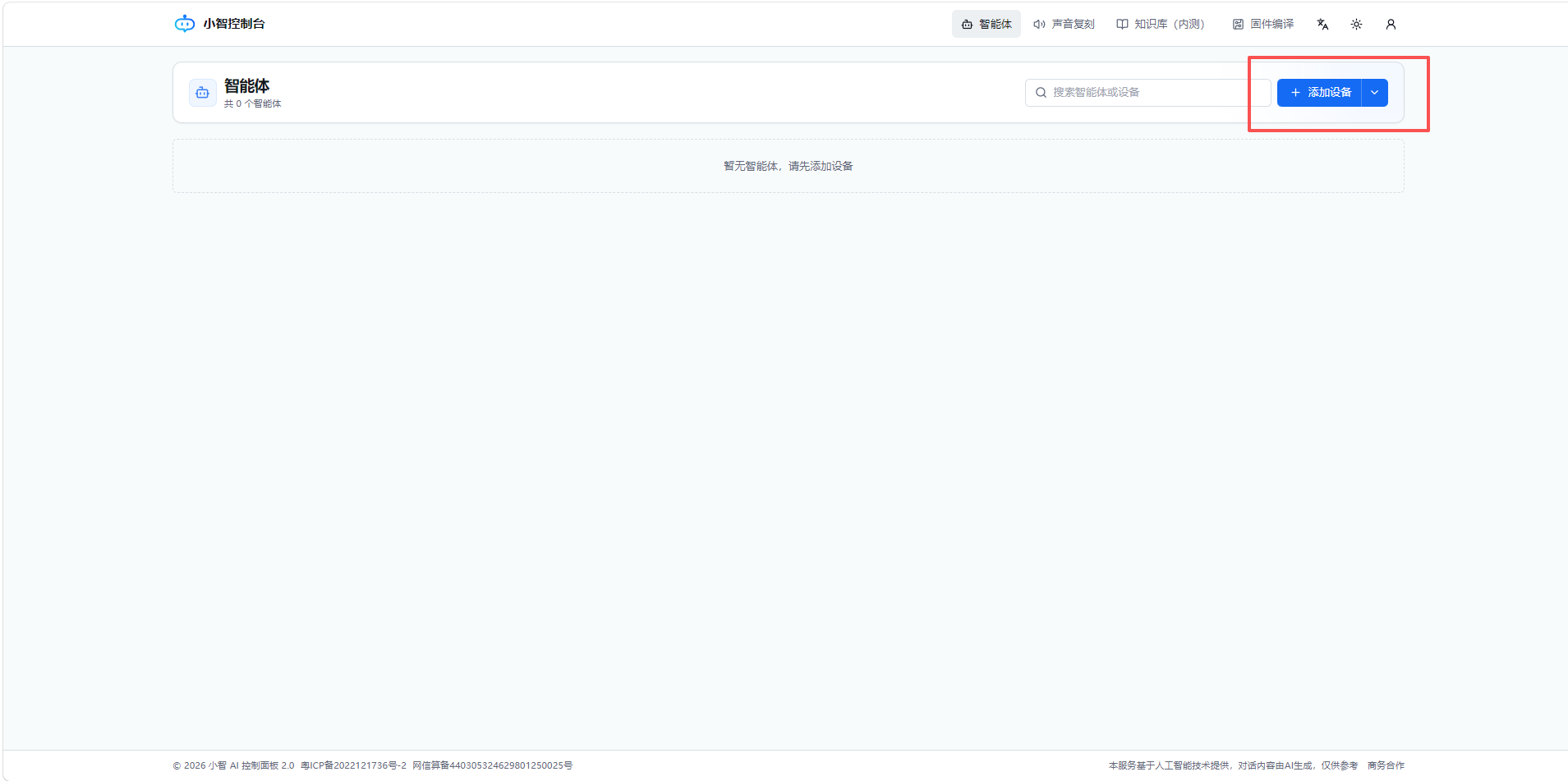Click the search magnifier icon

(1041, 93)
